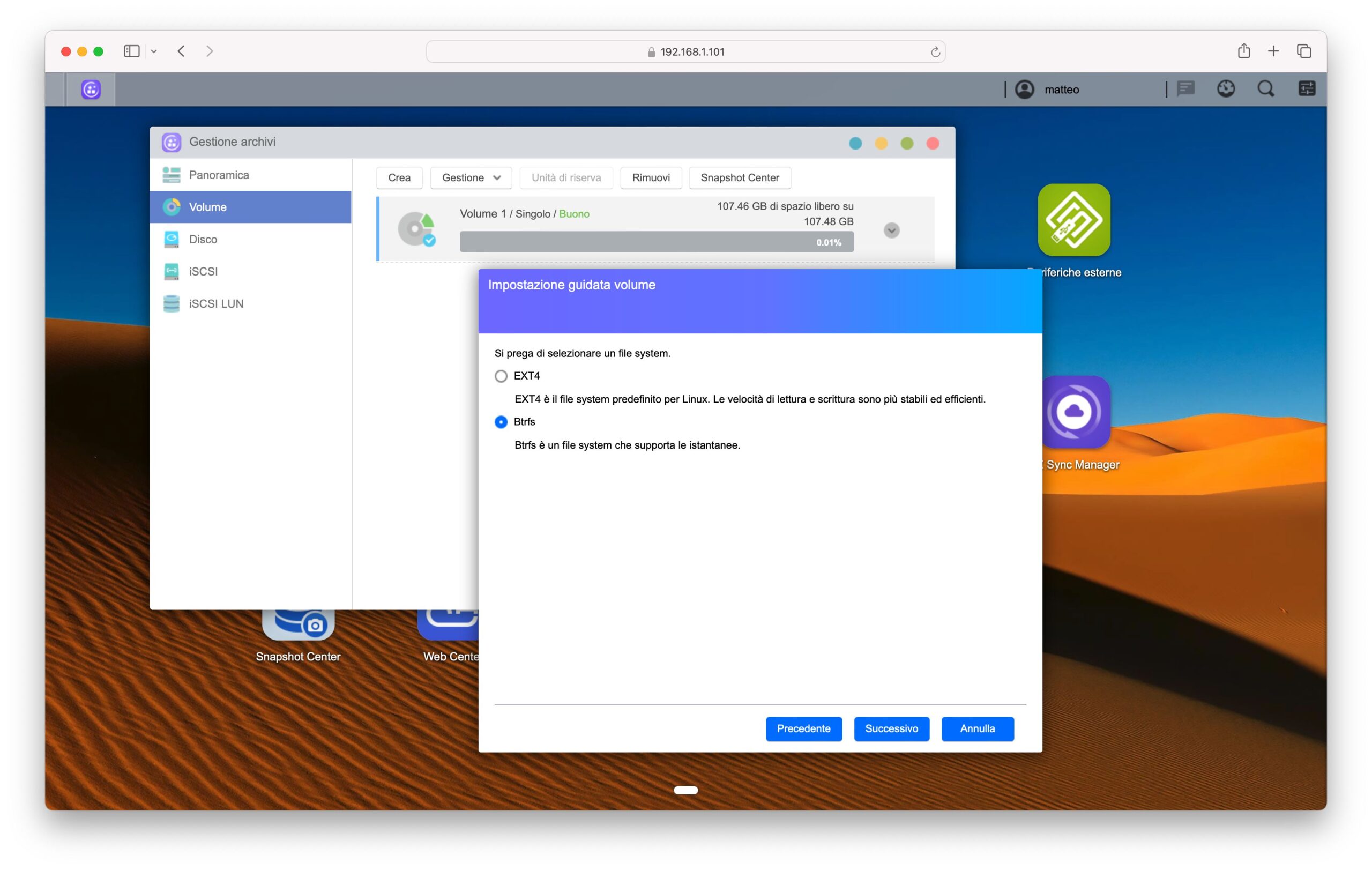Screen dimensions: 1372x870
Task: Expand Volume 1 details chevron
Action: coord(891,230)
